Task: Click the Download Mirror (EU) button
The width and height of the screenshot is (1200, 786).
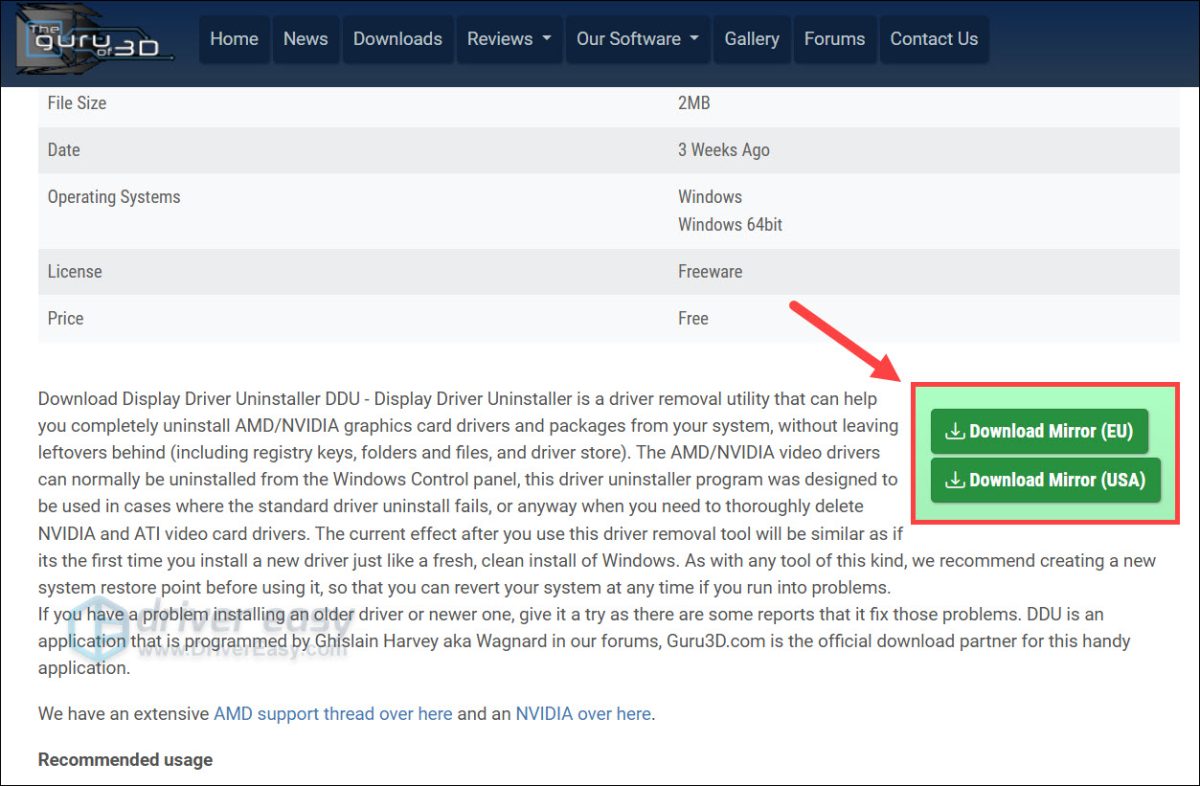Action: click(1040, 431)
